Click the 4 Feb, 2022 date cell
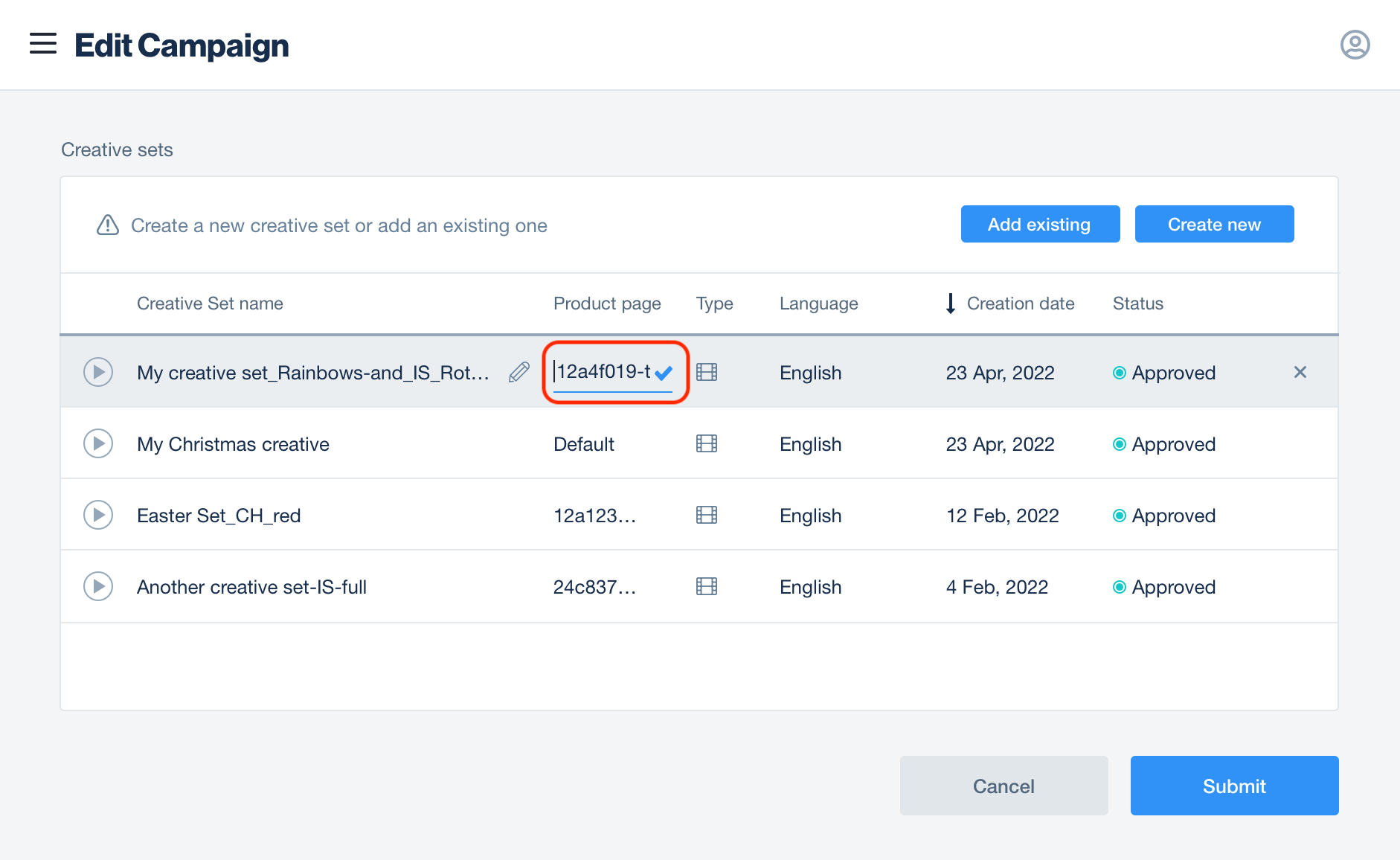Screen dimensions: 1400x860 tap(997, 587)
